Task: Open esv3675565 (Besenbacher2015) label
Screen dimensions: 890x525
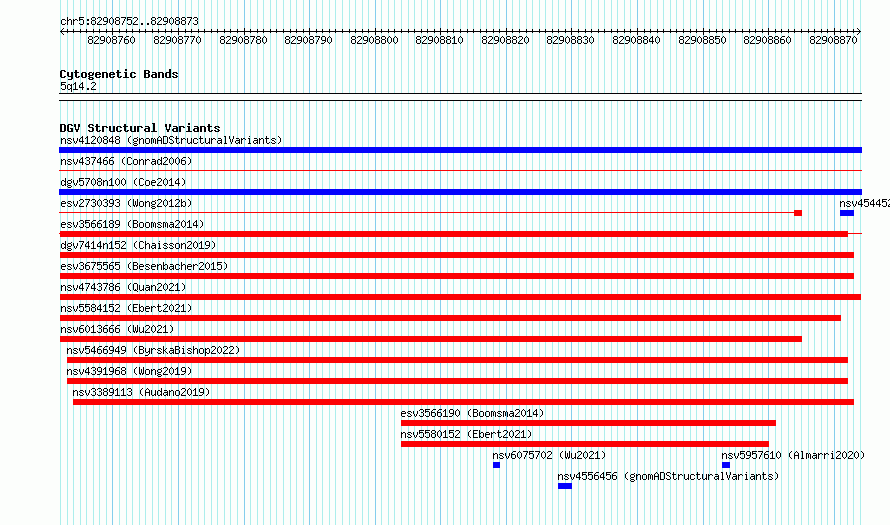Action: point(144,266)
